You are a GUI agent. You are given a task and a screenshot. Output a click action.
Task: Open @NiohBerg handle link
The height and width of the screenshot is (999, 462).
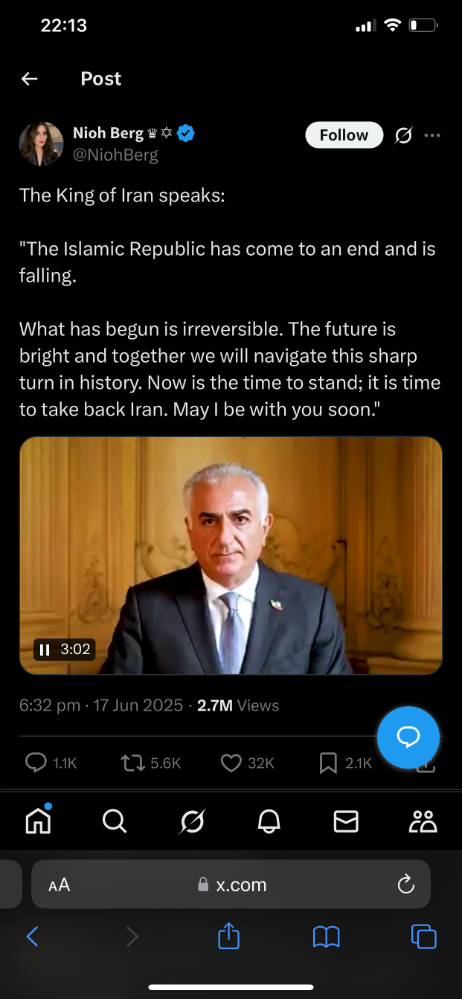pyautogui.click(x=115, y=155)
